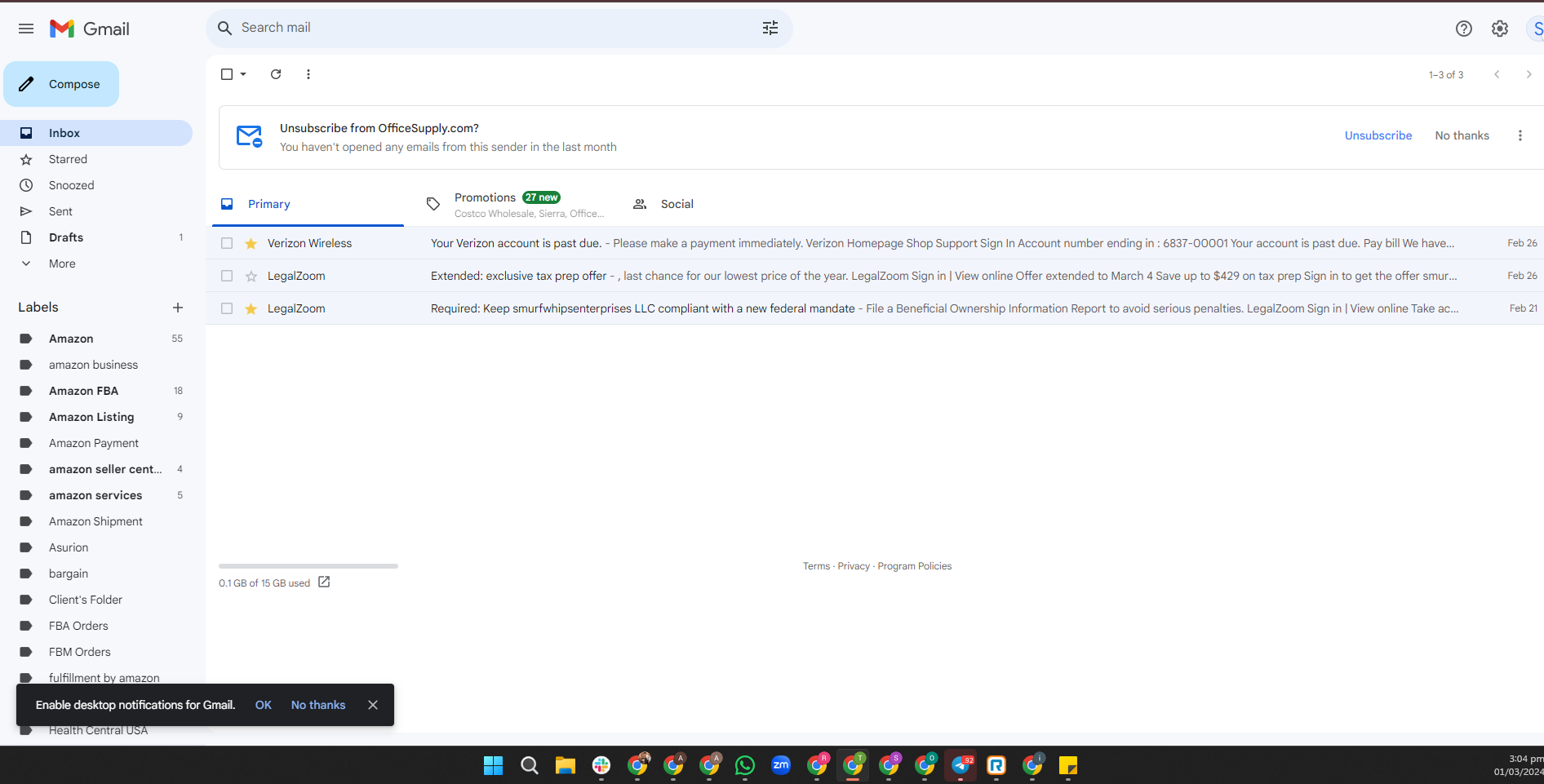Select the Verizon Wireless email checkbox
This screenshot has height=784, width=1544.
pos(227,243)
